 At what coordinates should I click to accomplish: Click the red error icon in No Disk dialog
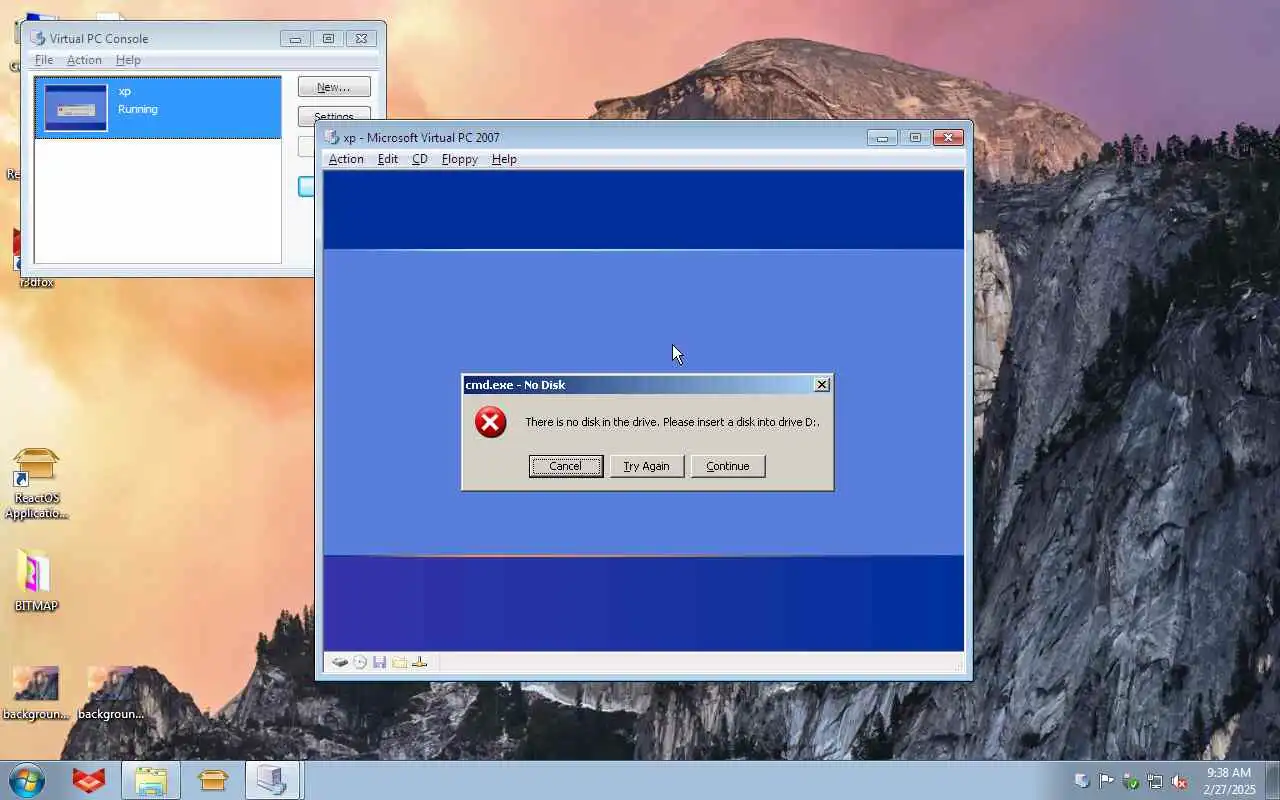click(490, 422)
